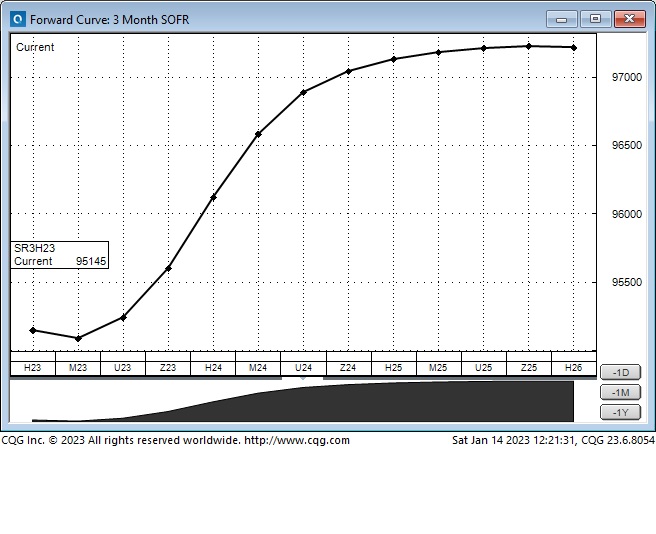Show the -1M comparison curve

(x=620, y=392)
